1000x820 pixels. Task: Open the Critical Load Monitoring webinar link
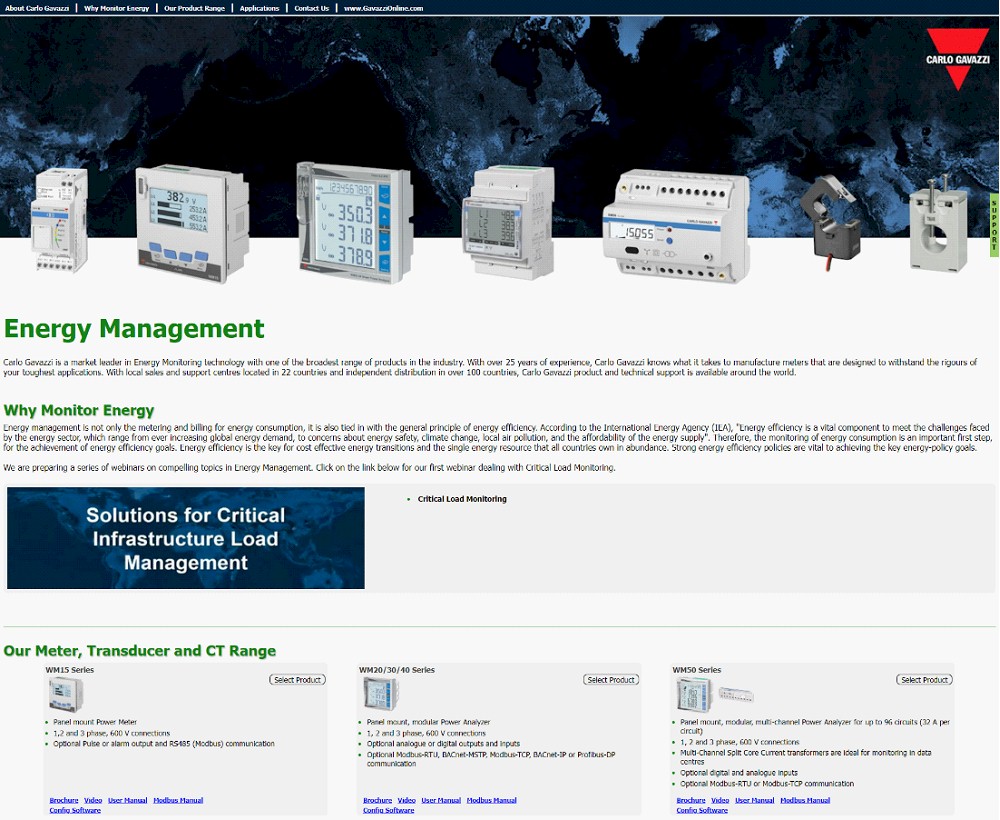[x=462, y=499]
